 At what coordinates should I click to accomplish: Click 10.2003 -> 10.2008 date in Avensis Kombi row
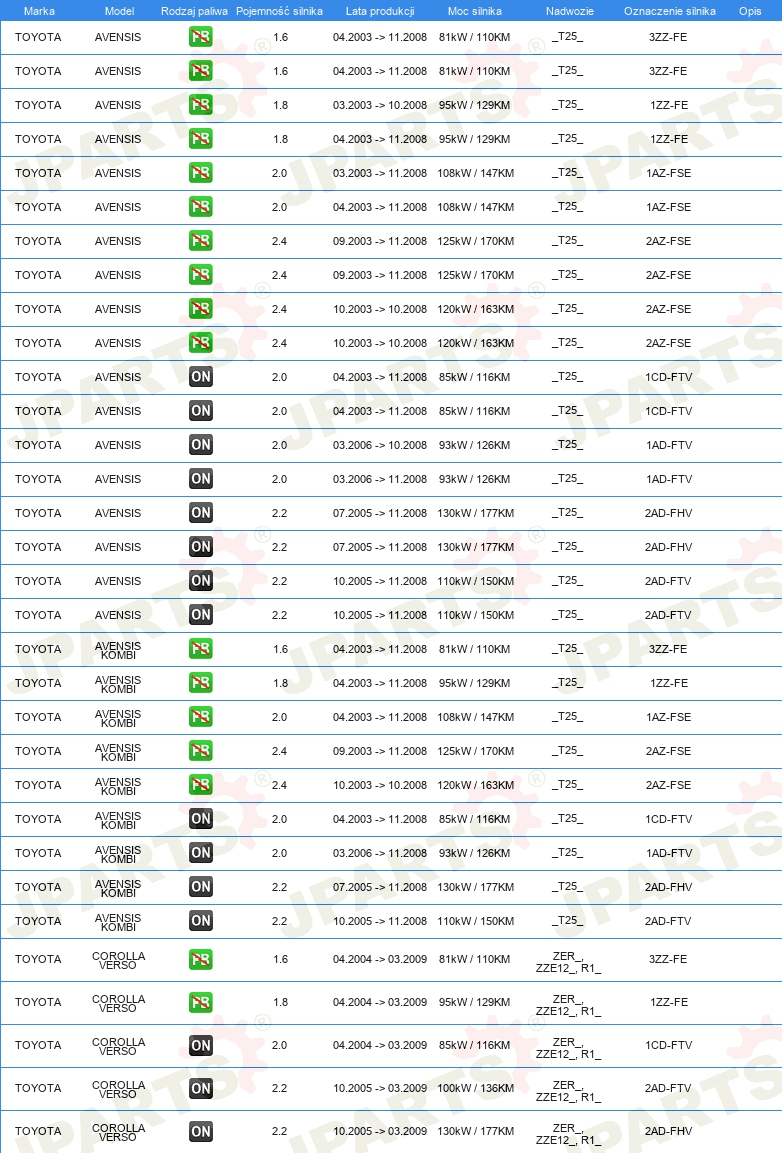(380, 785)
